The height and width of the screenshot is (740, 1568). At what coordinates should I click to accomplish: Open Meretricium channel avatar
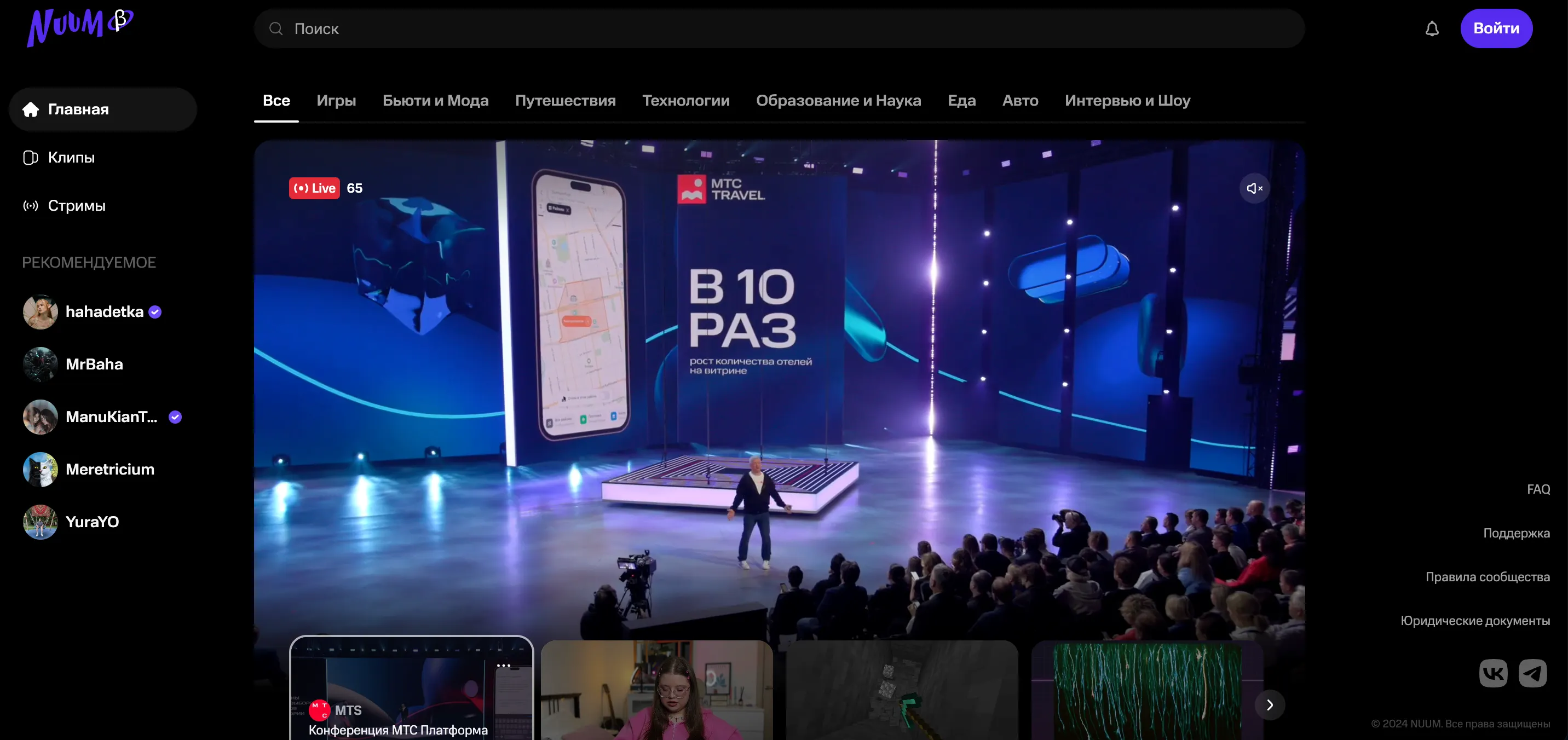(40, 469)
